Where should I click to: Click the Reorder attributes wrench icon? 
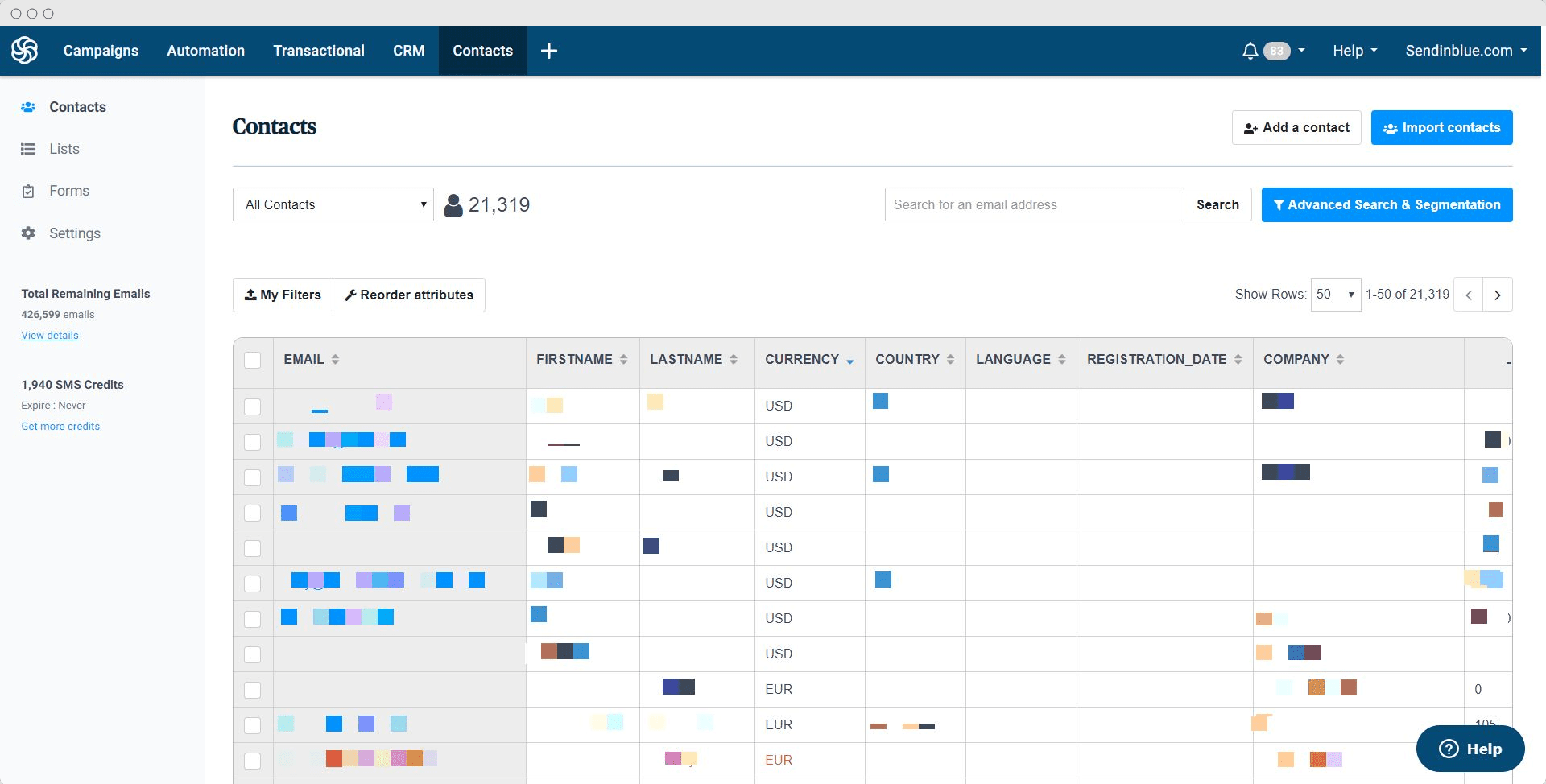coord(349,295)
